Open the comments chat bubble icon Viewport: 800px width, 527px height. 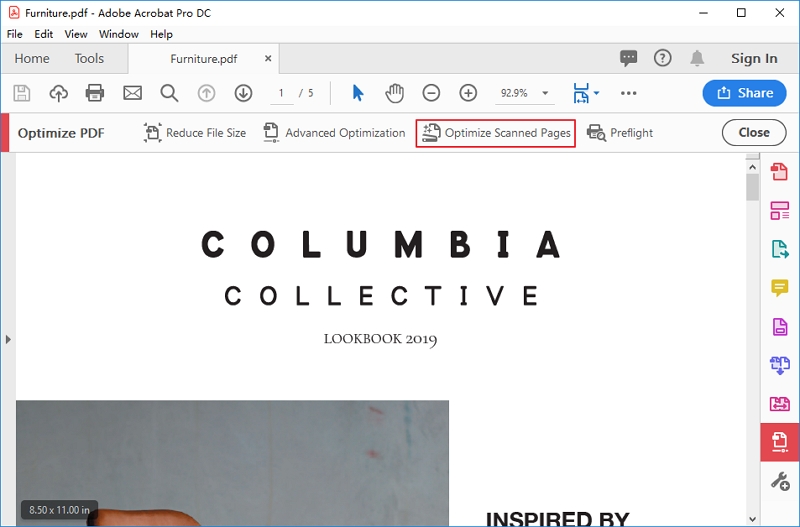click(x=628, y=58)
